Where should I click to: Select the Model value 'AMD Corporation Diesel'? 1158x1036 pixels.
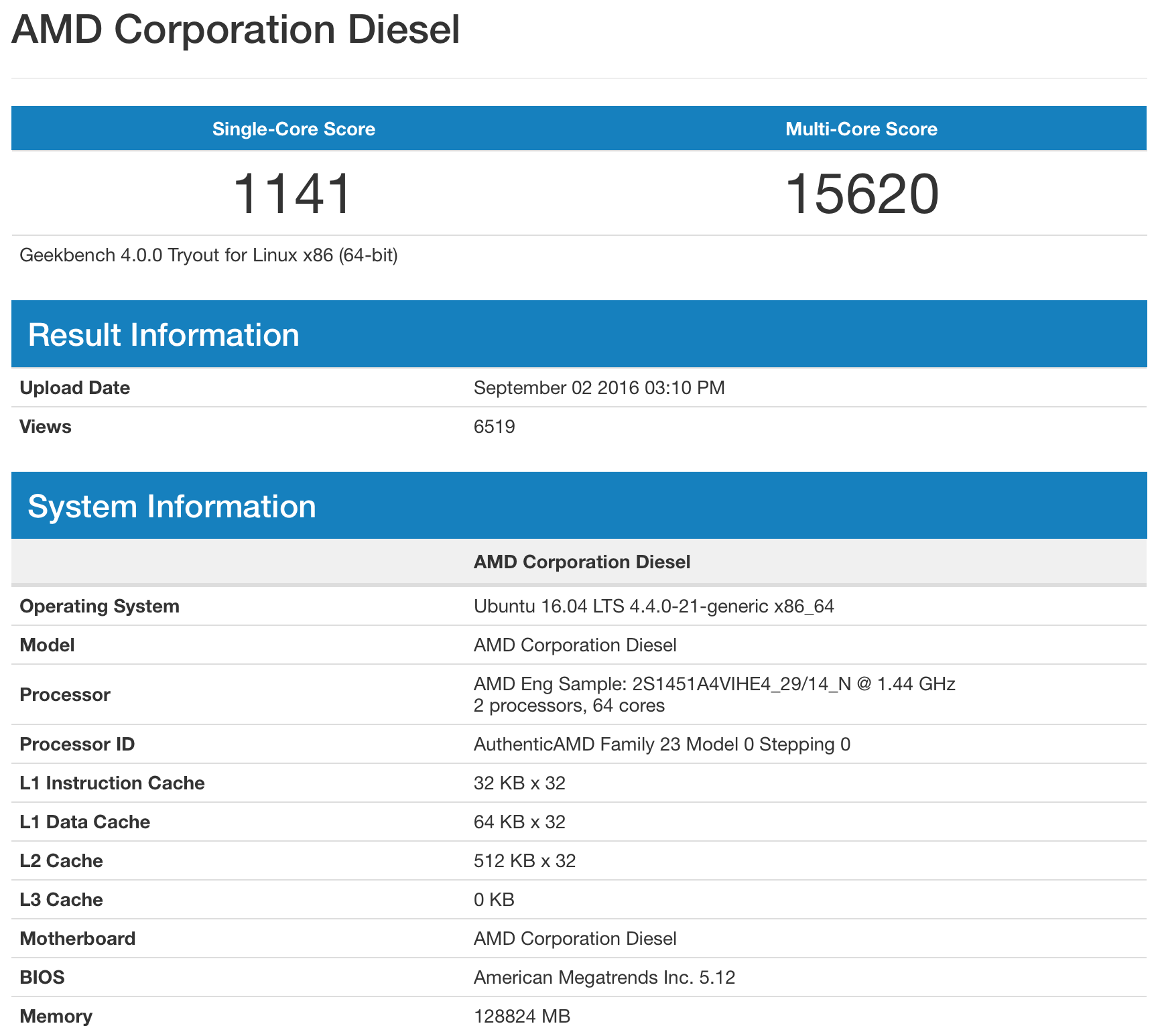pyautogui.click(x=575, y=645)
